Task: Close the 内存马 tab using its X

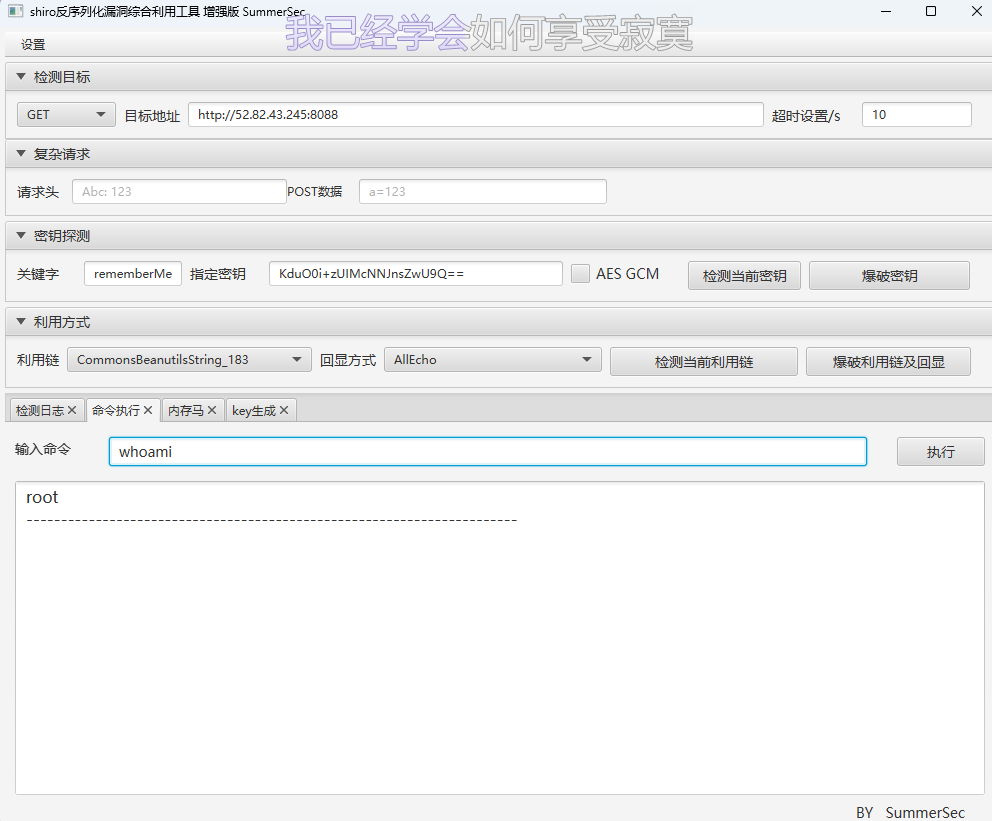Action: (x=212, y=410)
